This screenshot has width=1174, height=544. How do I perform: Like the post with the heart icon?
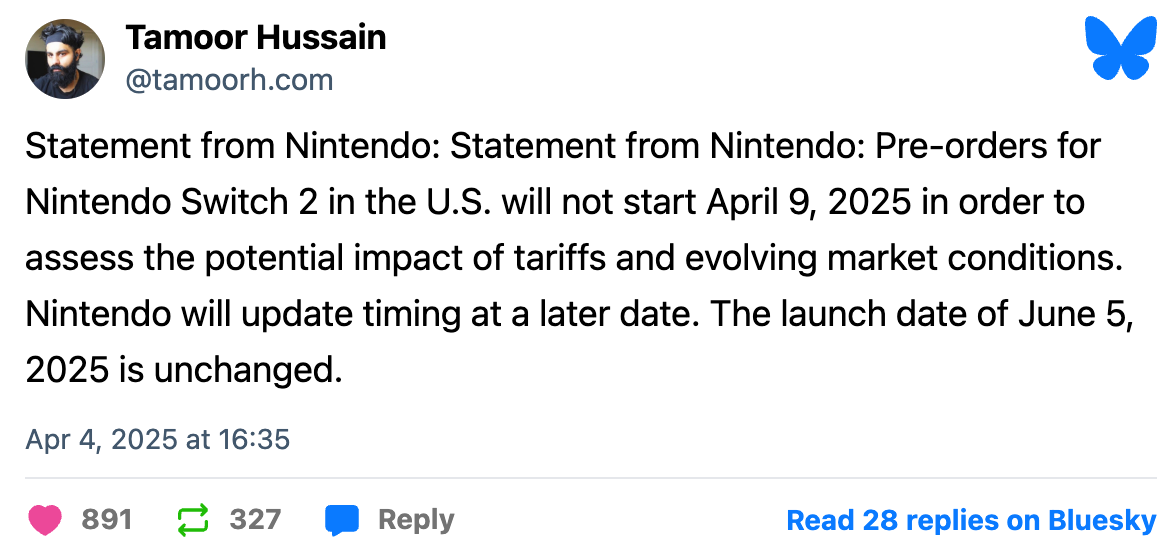45,519
